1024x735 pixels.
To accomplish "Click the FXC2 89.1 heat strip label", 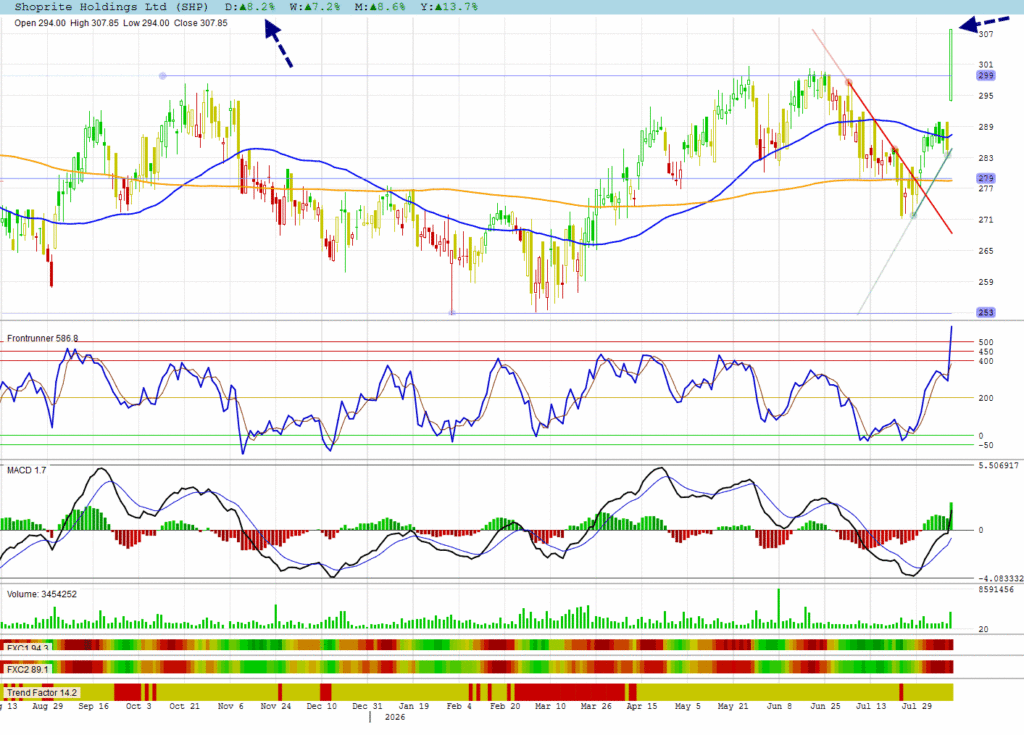I will (x=27, y=670).
